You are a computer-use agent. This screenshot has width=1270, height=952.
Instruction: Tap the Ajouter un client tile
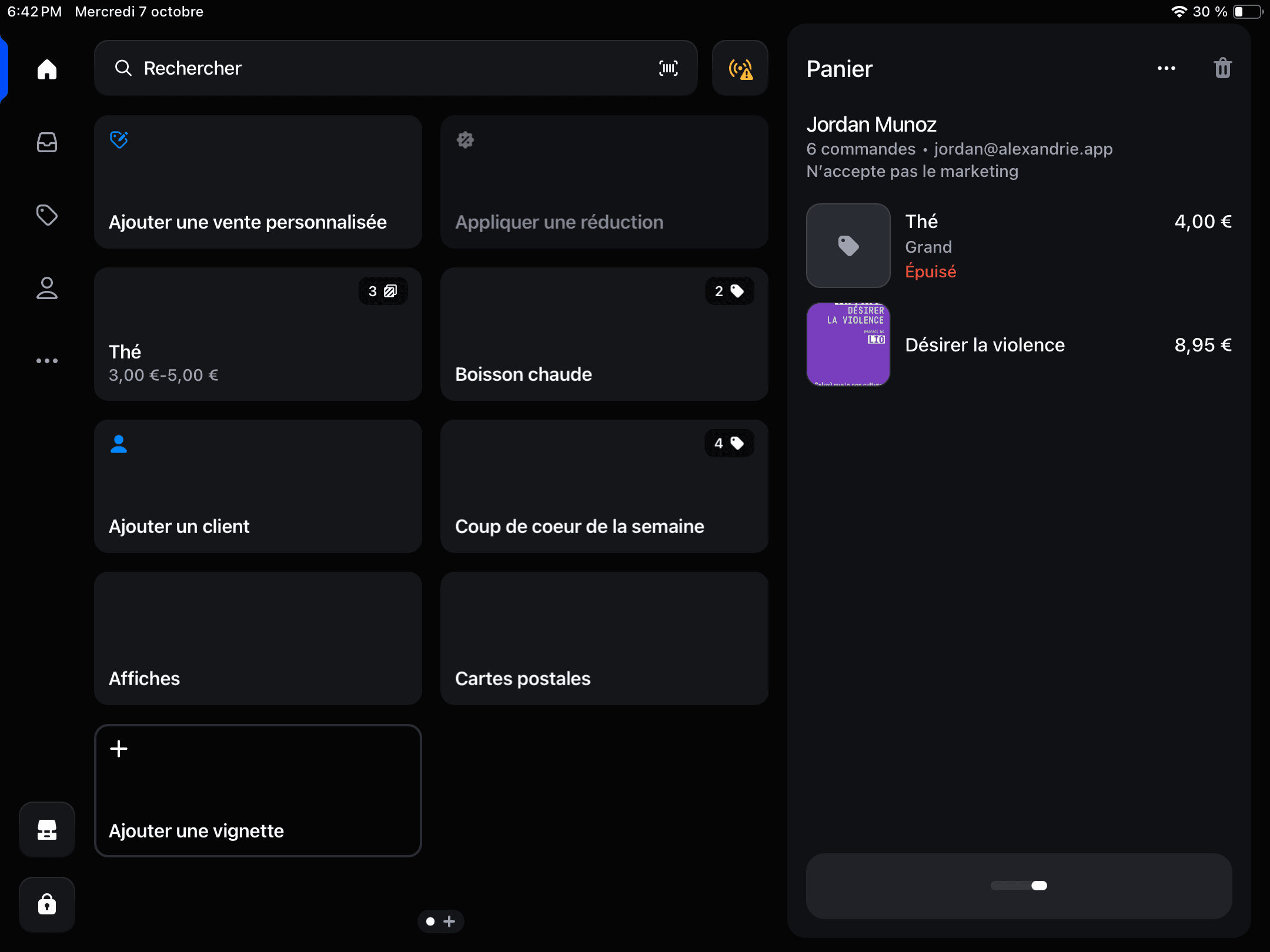tap(258, 486)
